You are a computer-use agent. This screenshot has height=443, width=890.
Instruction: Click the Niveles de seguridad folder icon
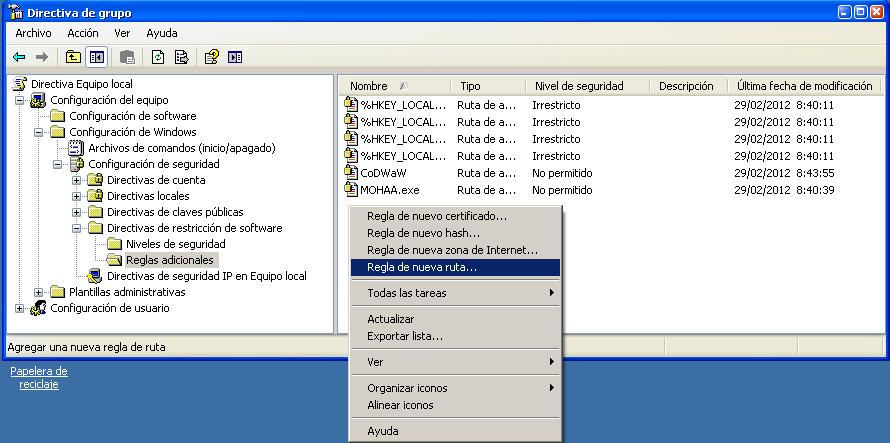(114, 244)
